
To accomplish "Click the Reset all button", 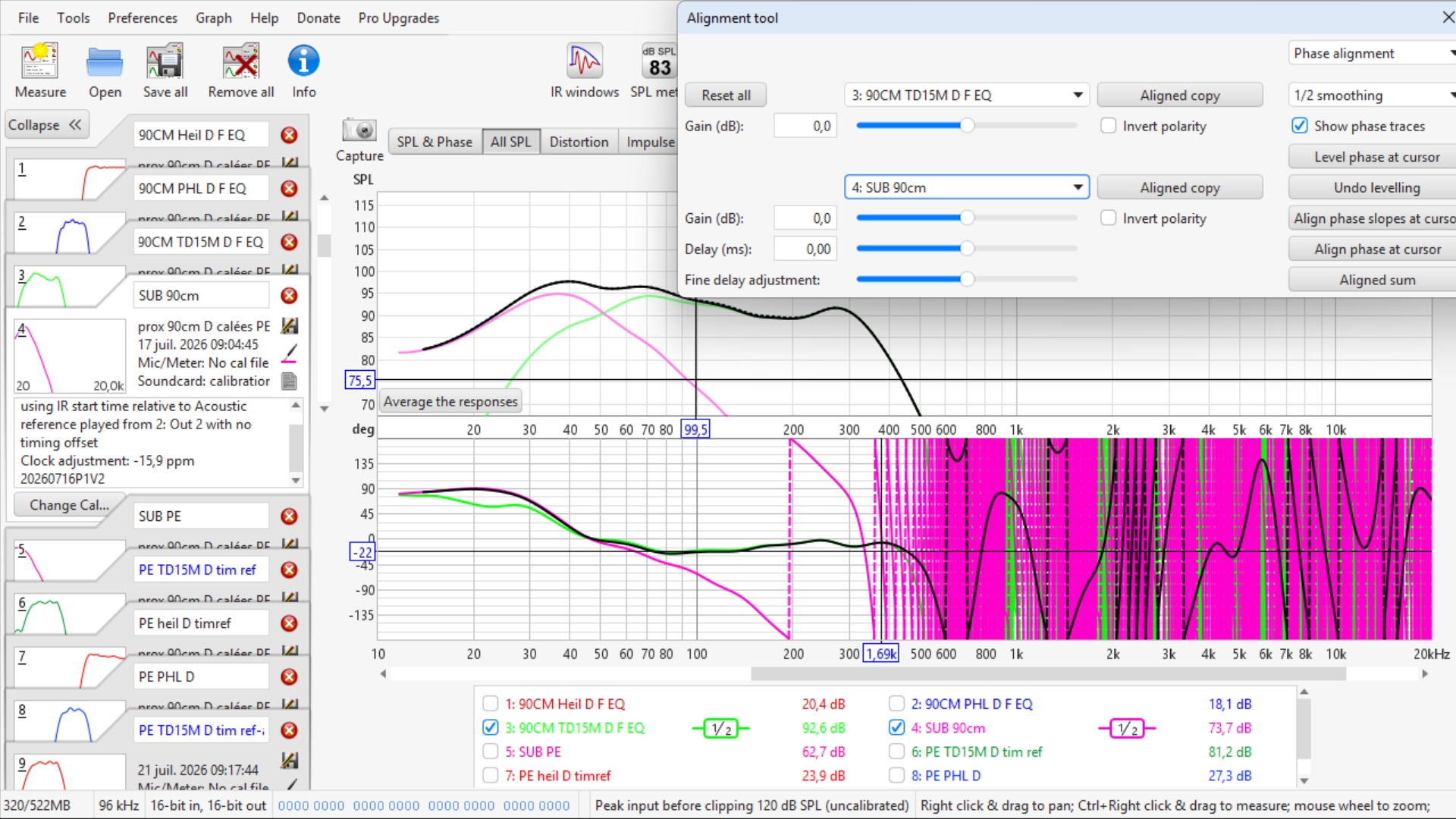I will pos(726,95).
